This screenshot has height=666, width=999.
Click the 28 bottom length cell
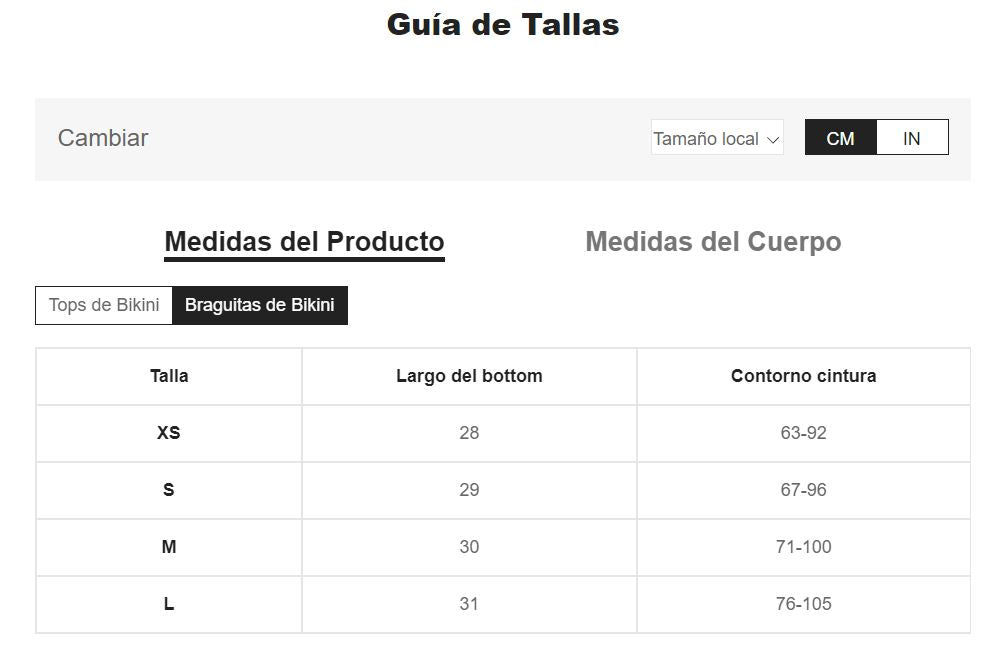tap(469, 433)
